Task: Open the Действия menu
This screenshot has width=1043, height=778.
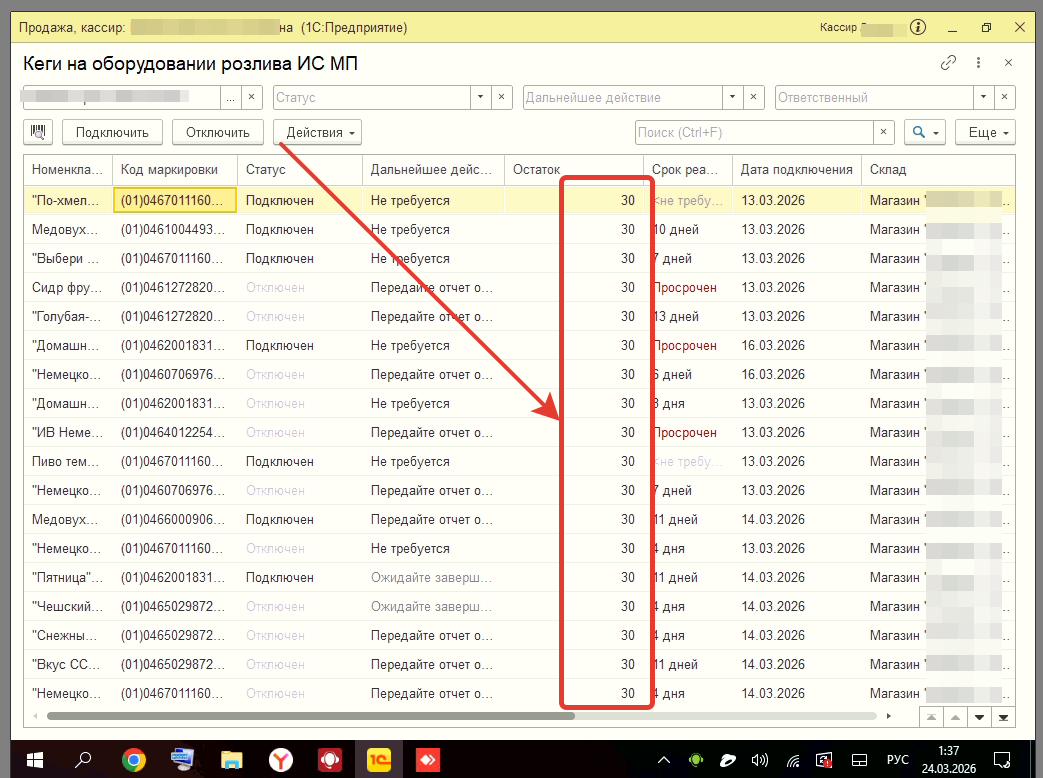Action: click(x=317, y=132)
